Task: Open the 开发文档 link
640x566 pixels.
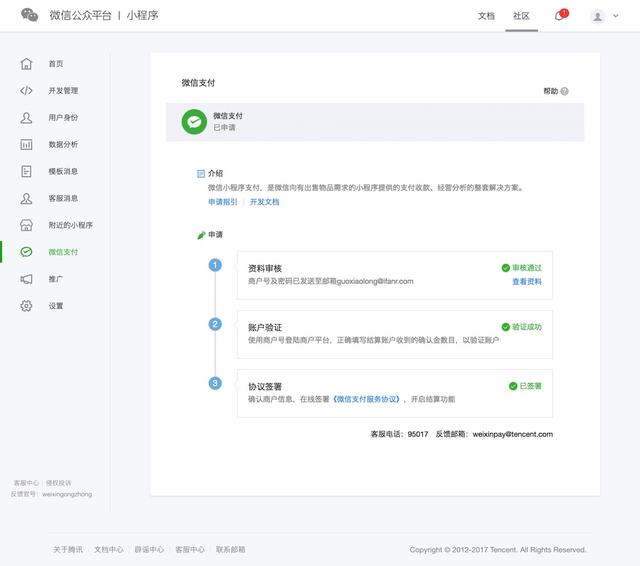Action: [264, 202]
